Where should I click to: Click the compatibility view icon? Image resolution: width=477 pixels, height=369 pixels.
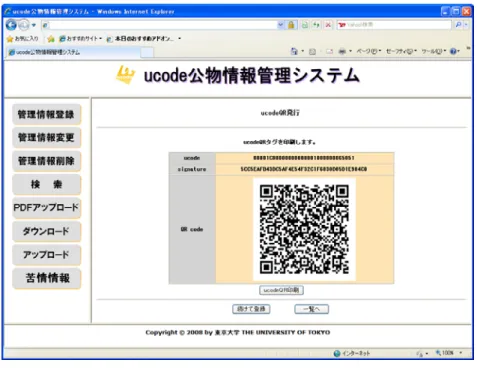[305, 25]
